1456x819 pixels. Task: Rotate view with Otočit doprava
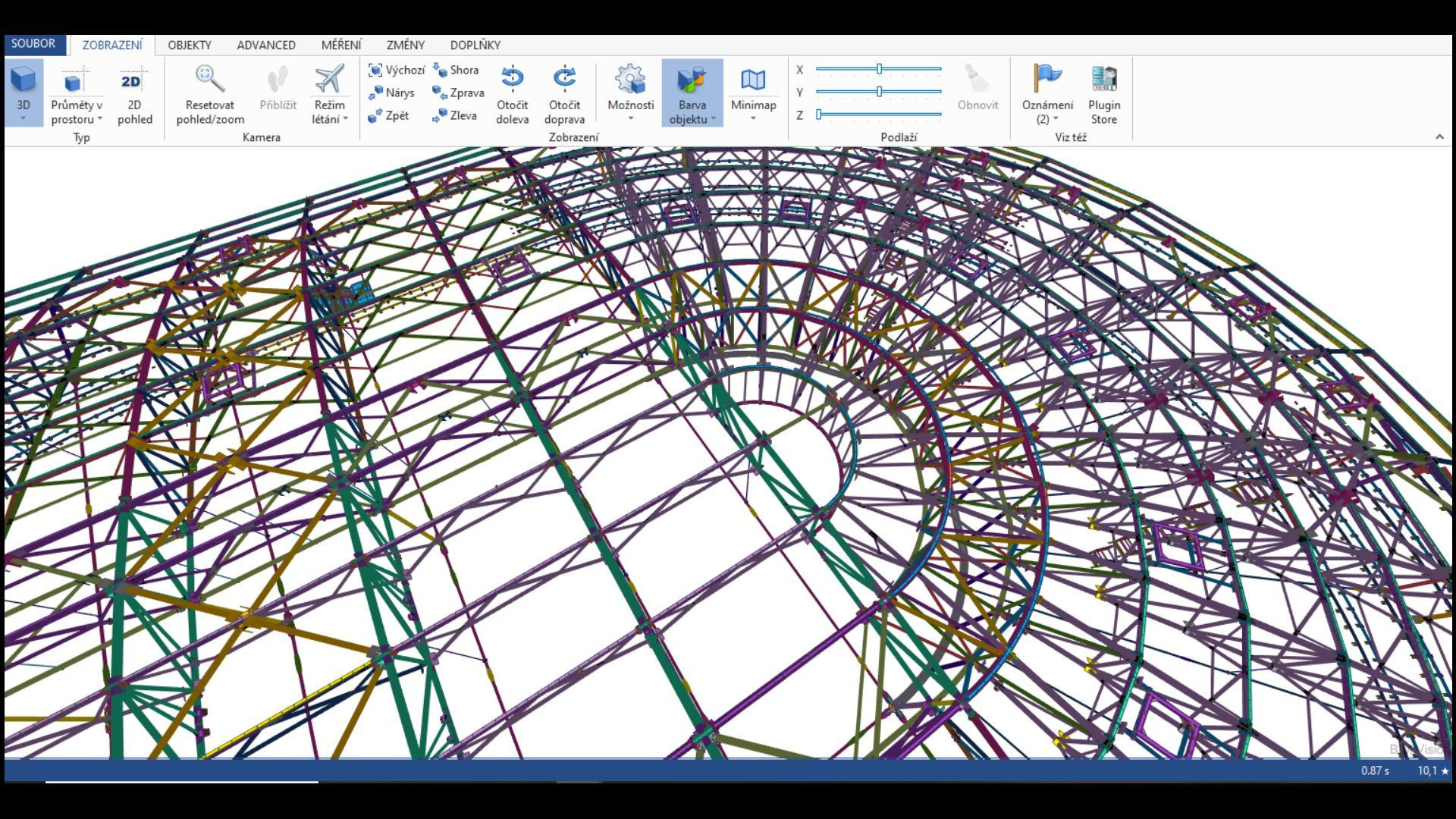564,94
